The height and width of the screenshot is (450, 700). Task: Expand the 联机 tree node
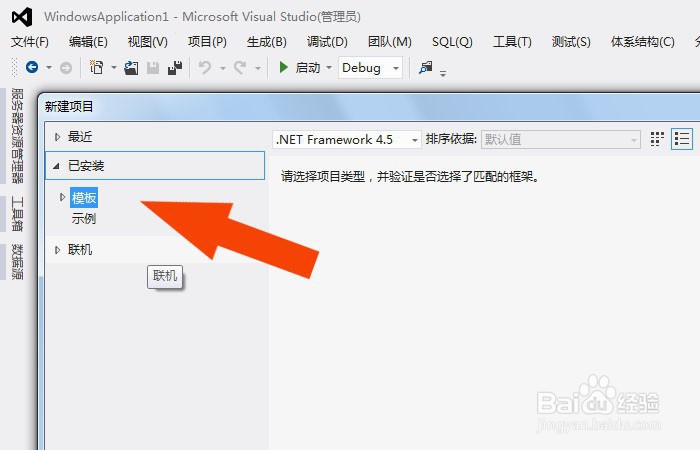coord(57,250)
